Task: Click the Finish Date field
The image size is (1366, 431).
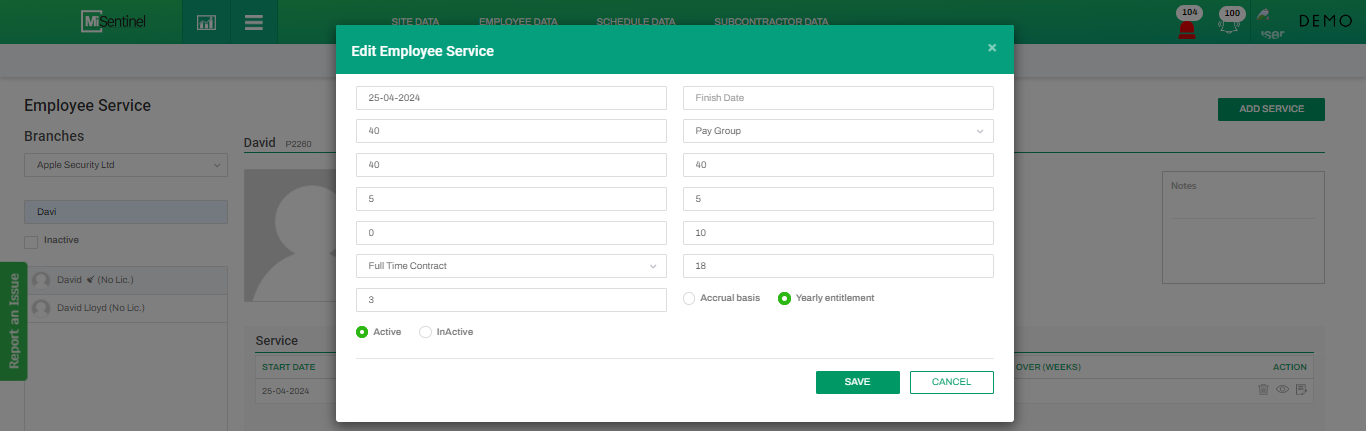Action: click(x=838, y=98)
